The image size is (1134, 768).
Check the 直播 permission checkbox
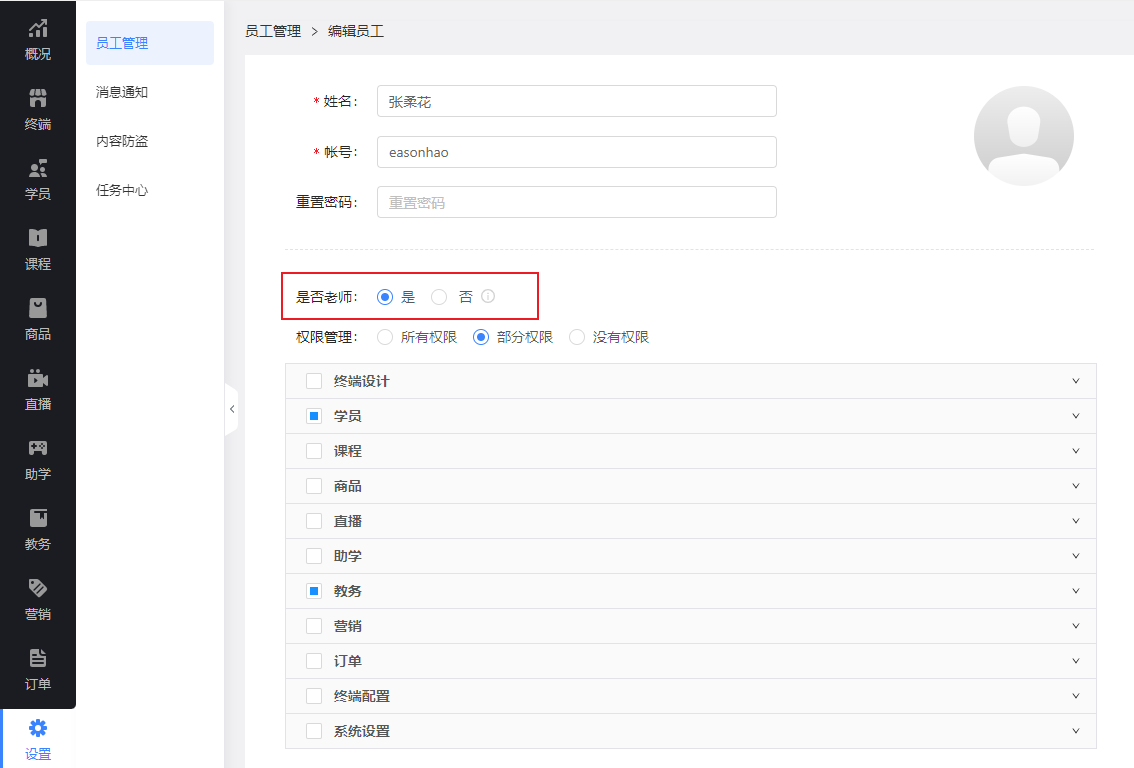coord(314,521)
